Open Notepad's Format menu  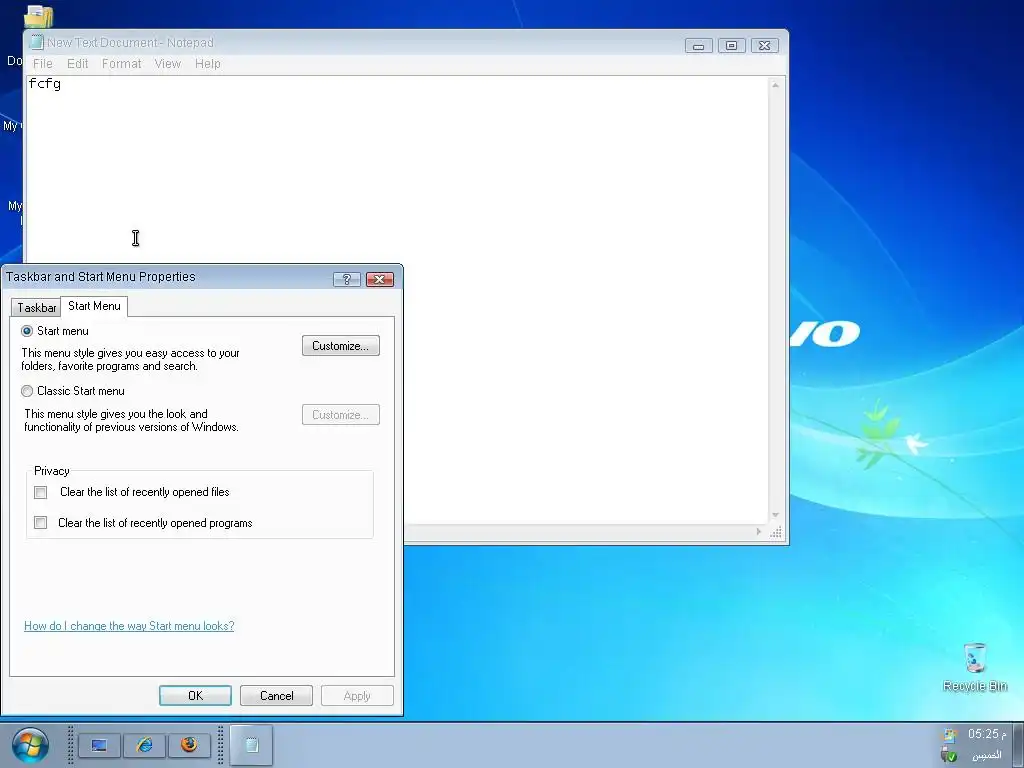121,63
